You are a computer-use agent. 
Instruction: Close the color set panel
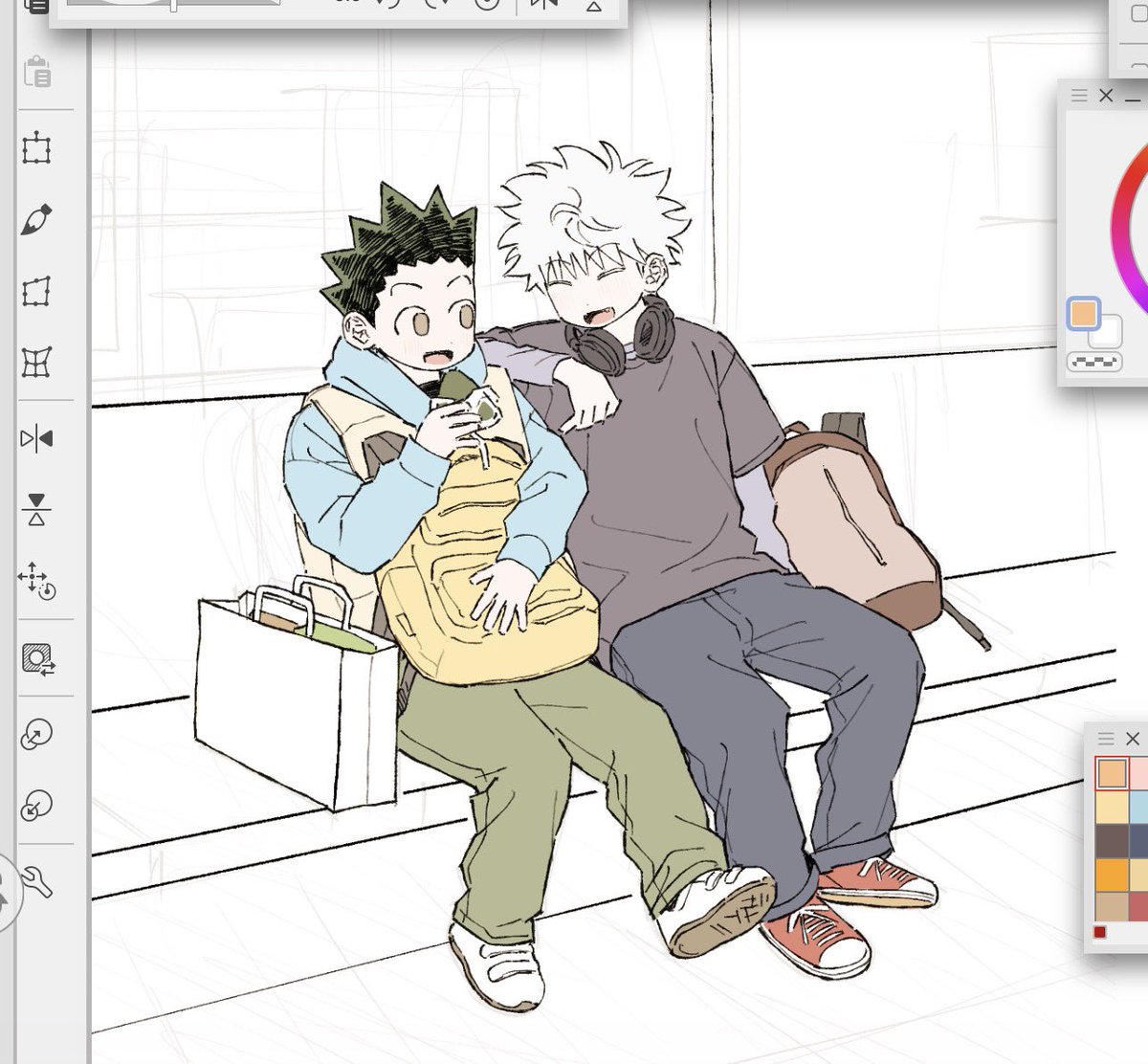tap(1133, 739)
